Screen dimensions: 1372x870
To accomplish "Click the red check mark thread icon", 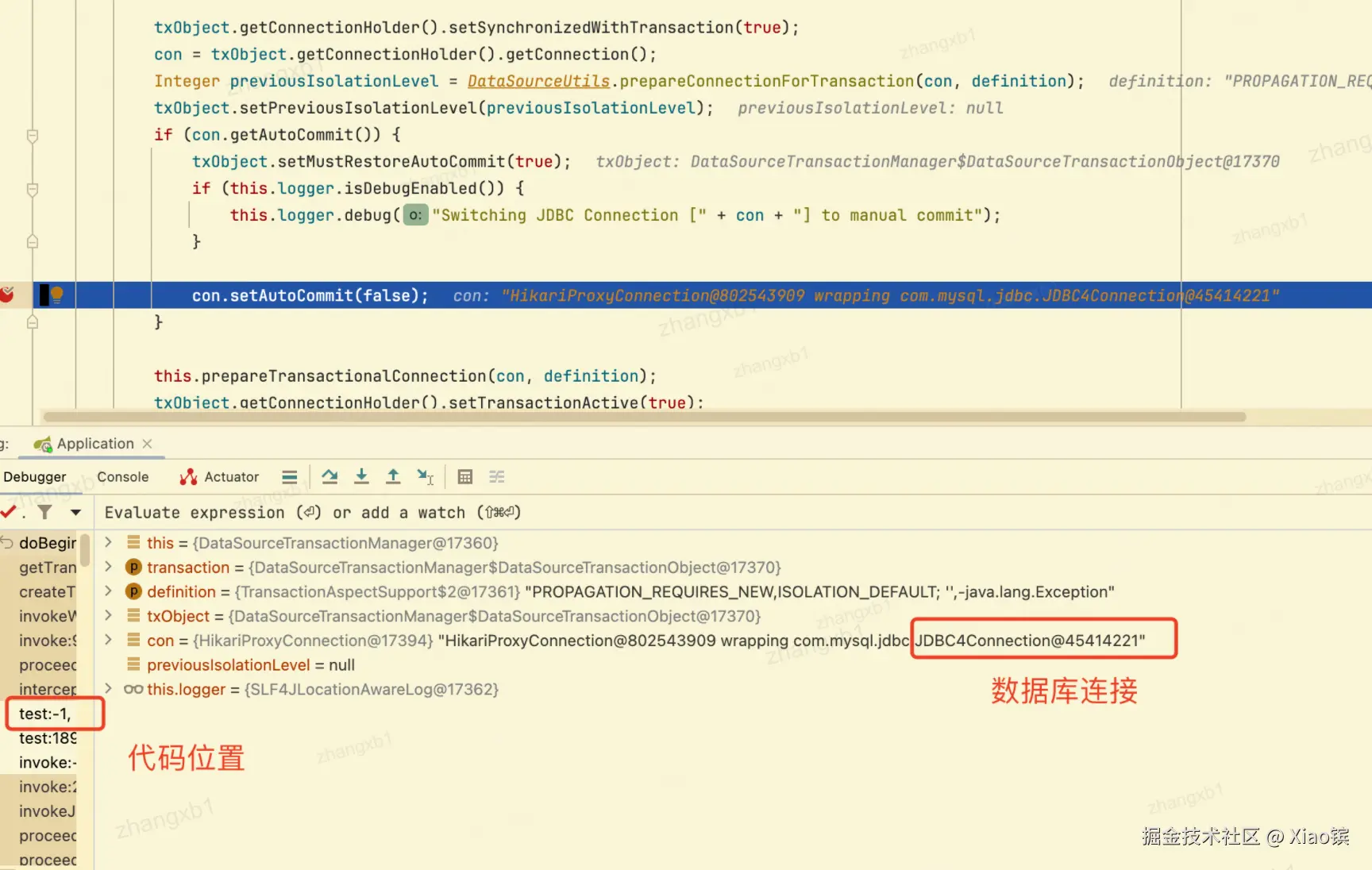I will (x=9, y=512).
